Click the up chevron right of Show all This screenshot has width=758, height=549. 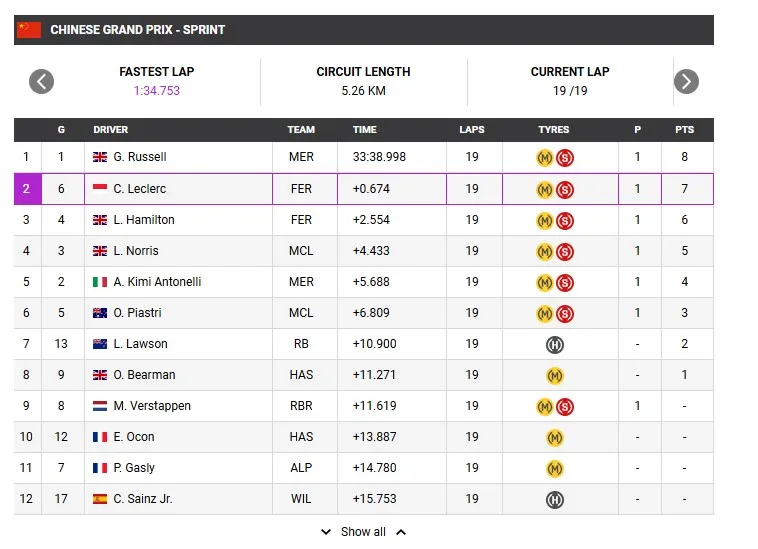(401, 532)
